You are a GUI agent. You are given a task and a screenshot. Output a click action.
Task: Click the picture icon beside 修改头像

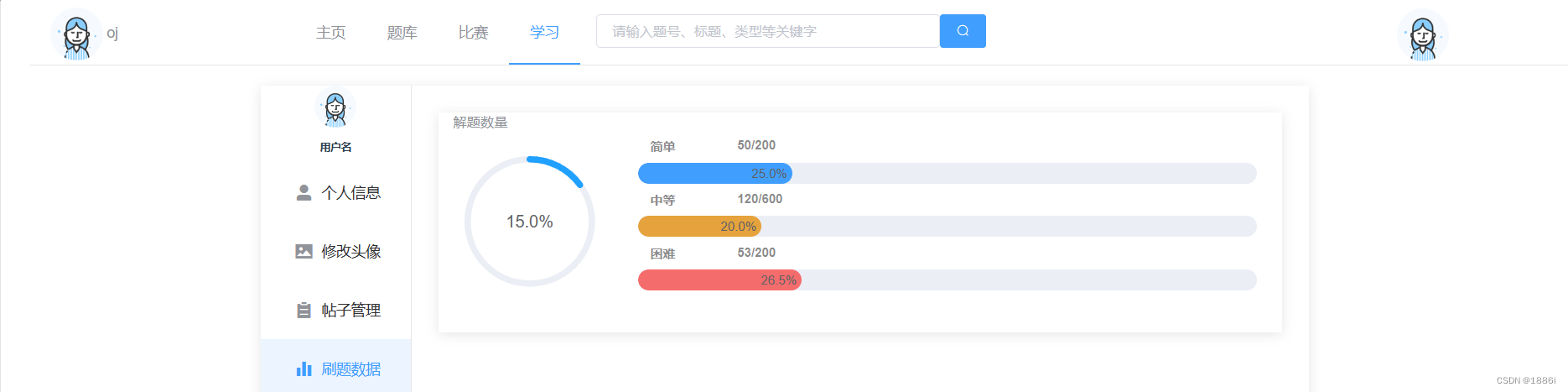click(304, 252)
